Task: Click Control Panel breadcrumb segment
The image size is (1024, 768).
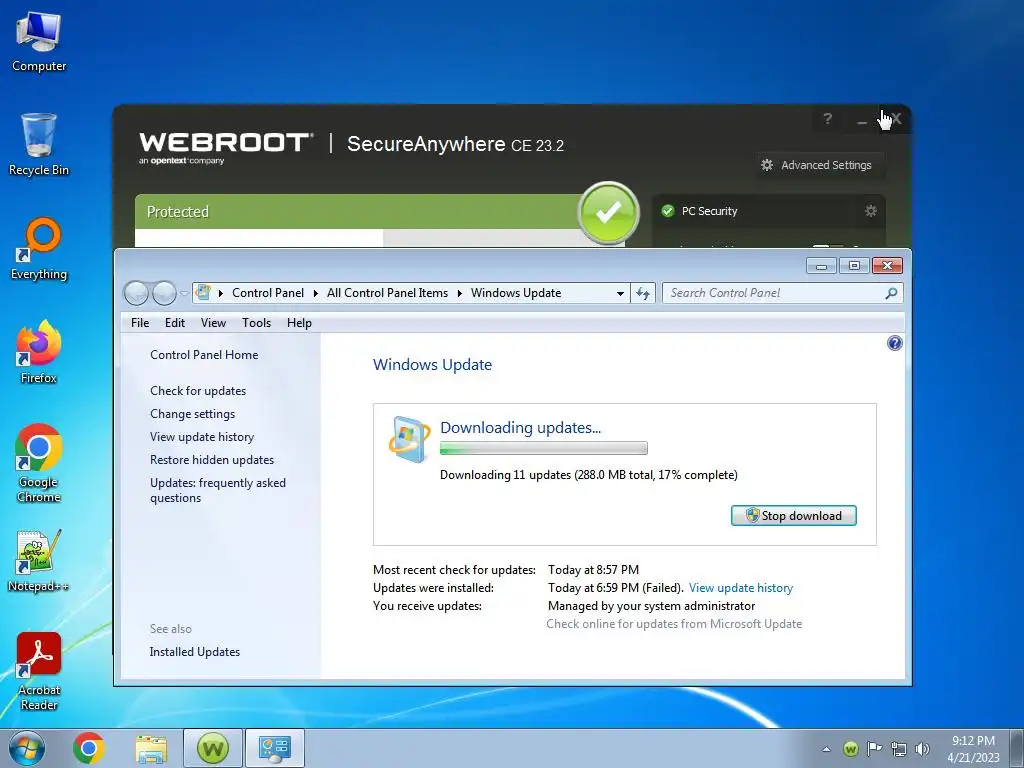Action: click(268, 293)
